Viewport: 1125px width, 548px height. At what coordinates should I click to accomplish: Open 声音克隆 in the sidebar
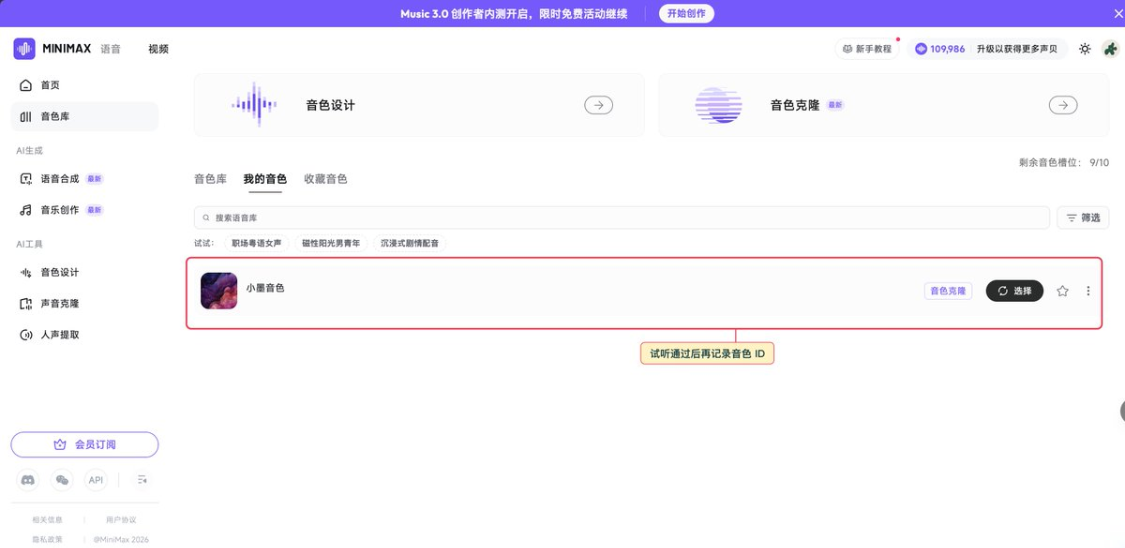pos(85,303)
